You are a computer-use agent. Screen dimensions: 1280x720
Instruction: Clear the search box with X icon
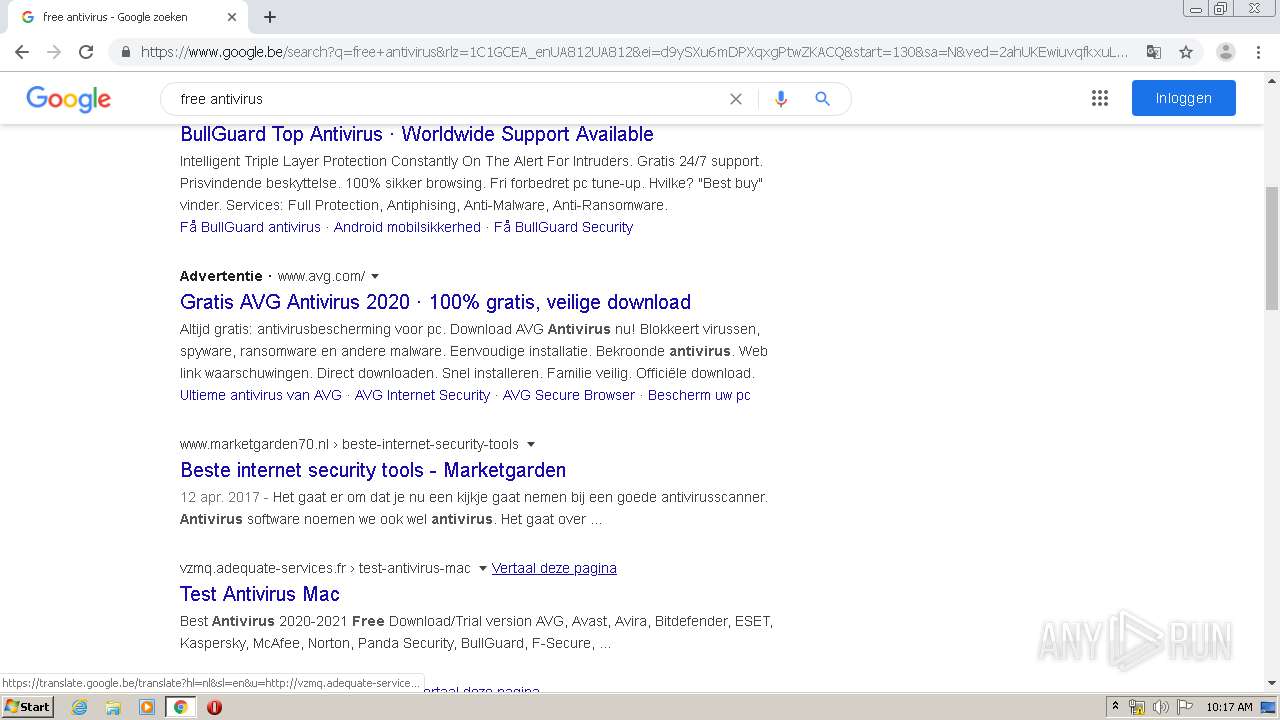click(736, 99)
